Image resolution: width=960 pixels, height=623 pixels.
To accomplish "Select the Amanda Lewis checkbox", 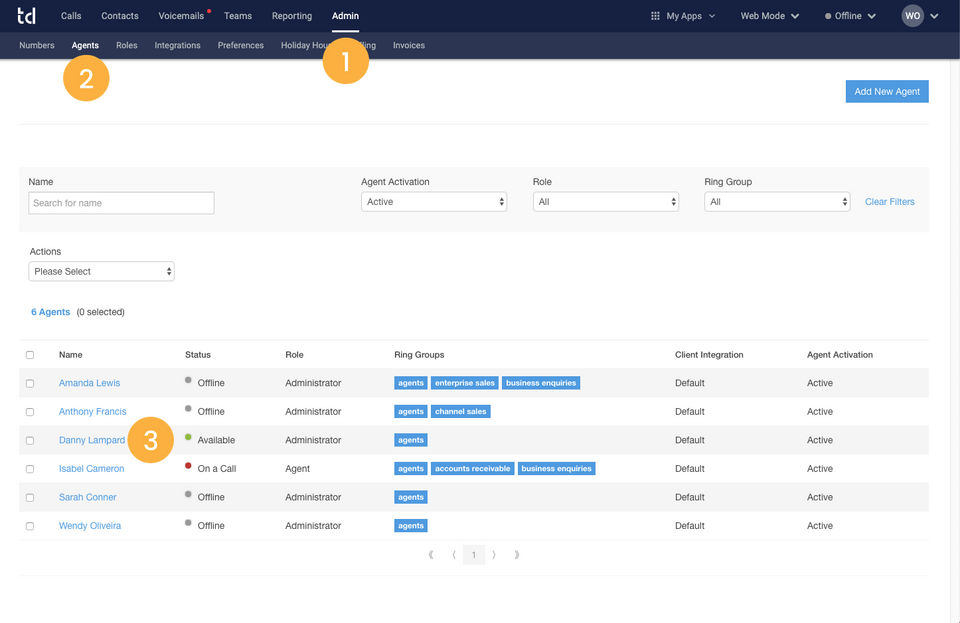I will point(30,383).
